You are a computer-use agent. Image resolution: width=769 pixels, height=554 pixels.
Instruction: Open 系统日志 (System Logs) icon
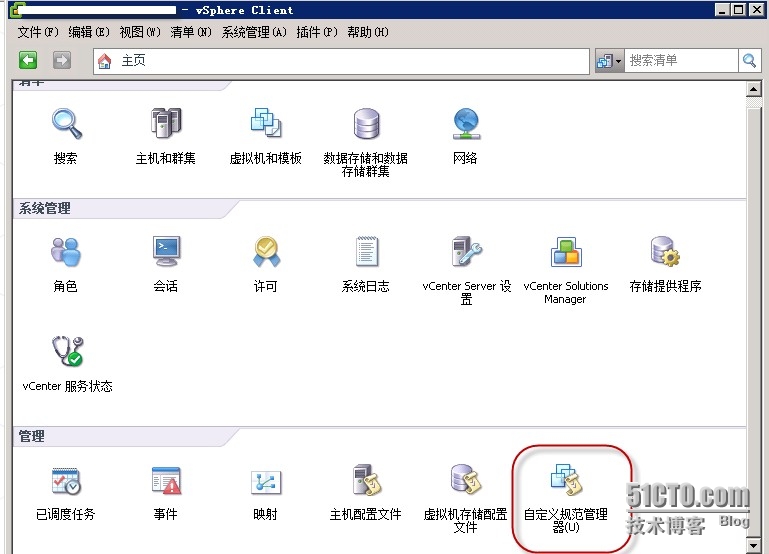point(366,251)
